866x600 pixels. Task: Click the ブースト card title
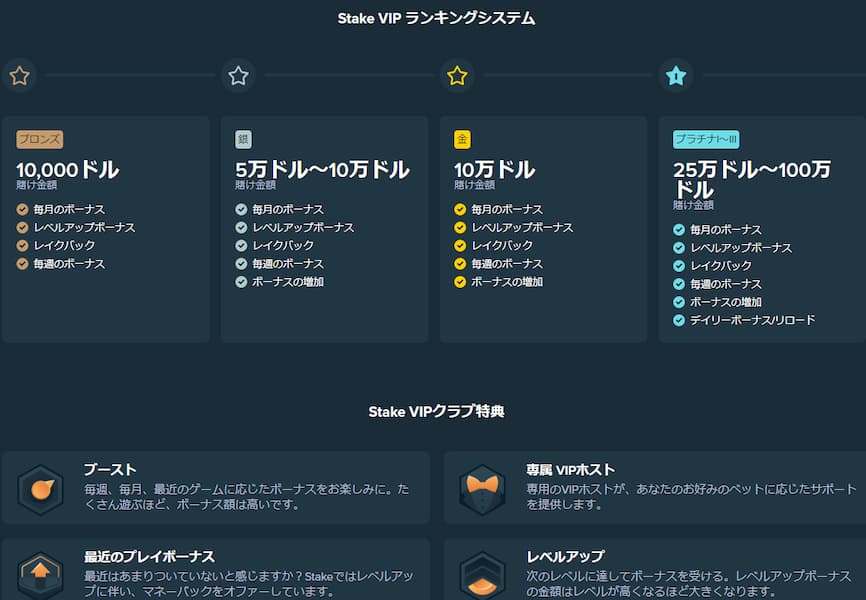click(110, 470)
